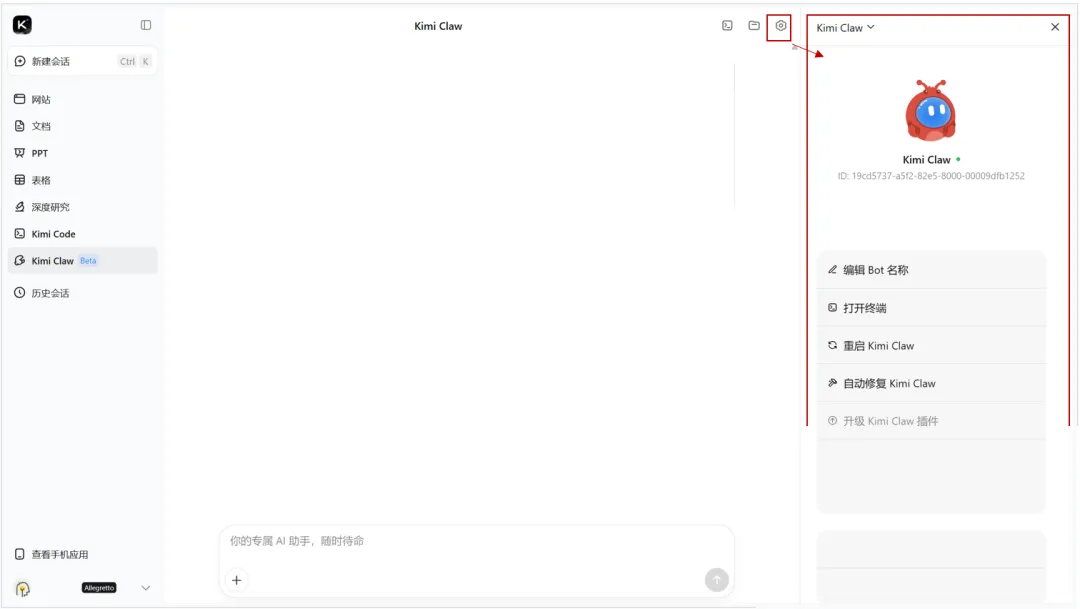Viewport: 1080px width, 609px height.
Task: Open the 网站 section
Action: [83, 99]
